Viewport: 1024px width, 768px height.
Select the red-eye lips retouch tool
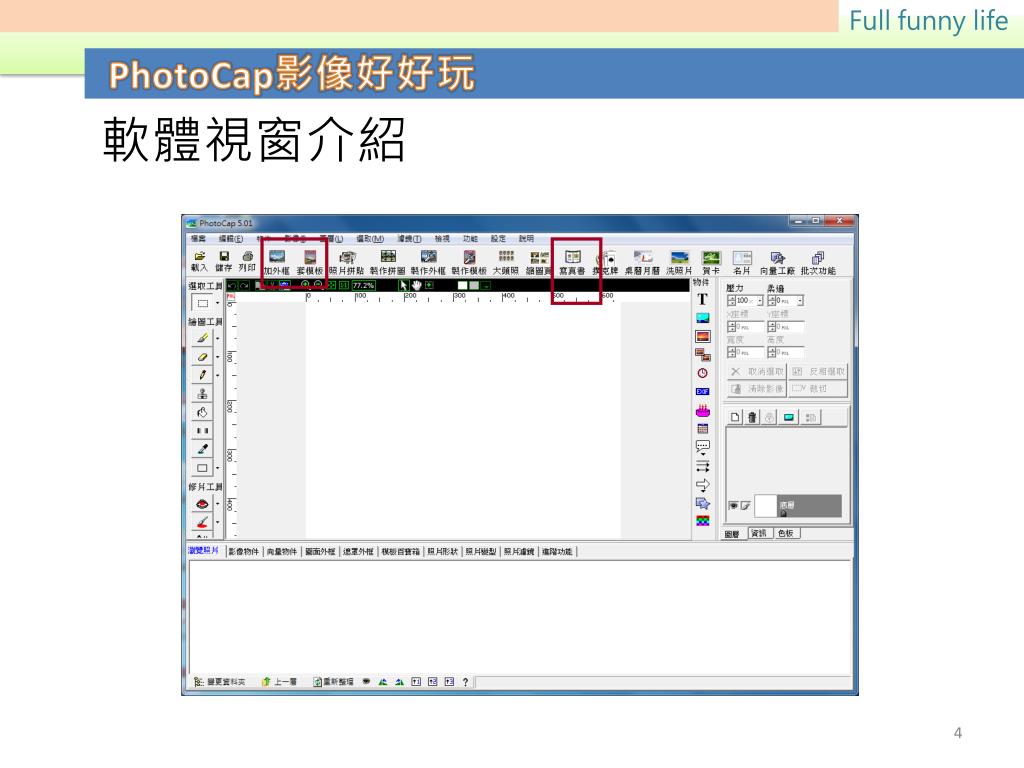[202, 504]
